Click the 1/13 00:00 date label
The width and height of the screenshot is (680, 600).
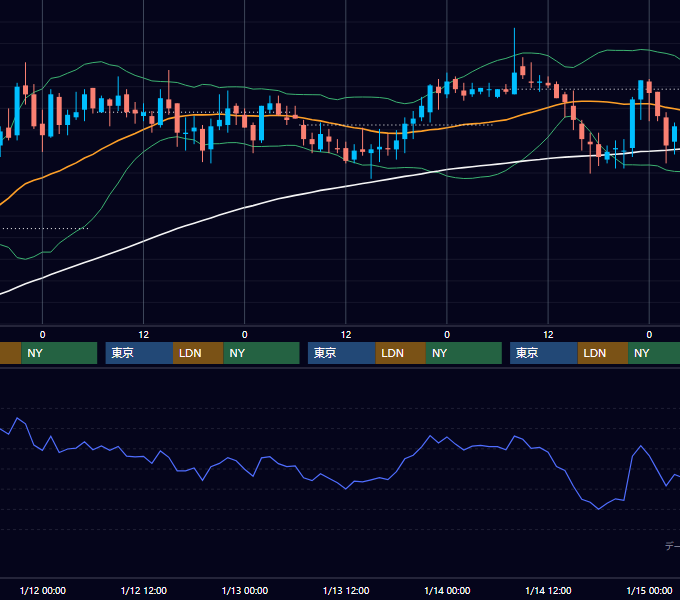pyautogui.click(x=245, y=590)
